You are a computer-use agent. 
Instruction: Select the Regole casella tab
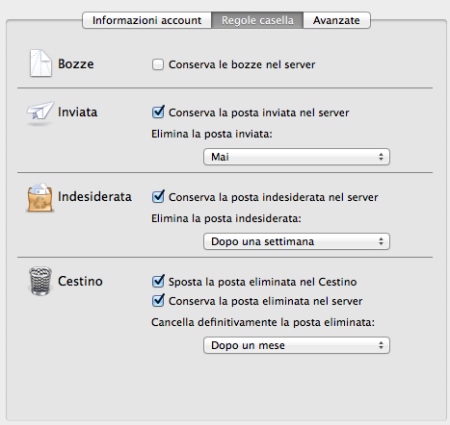coord(257,20)
